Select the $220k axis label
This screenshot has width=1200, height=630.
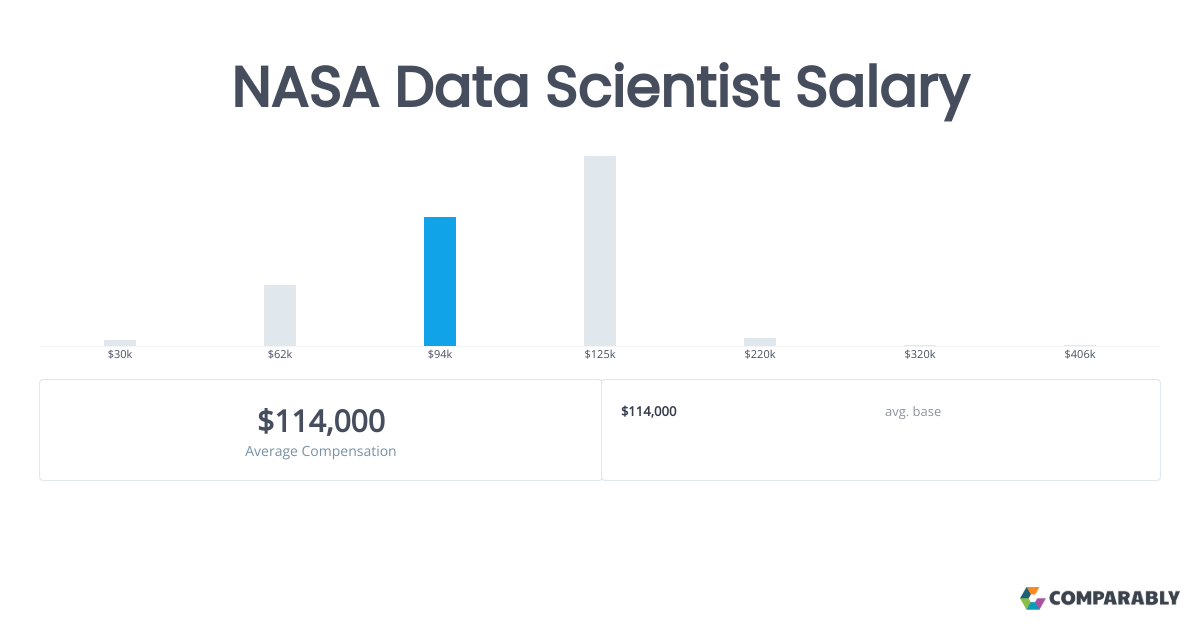(x=760, y=355)
